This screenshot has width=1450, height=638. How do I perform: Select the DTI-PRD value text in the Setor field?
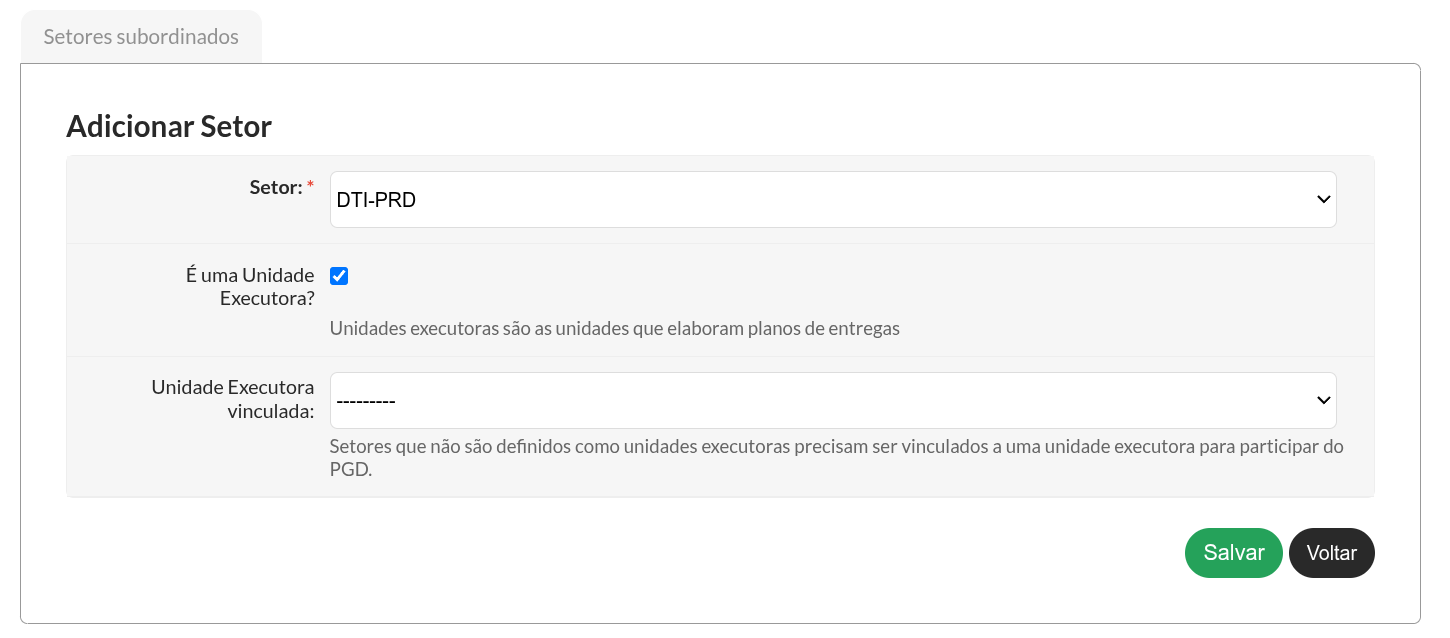click(x=376, y=200)
